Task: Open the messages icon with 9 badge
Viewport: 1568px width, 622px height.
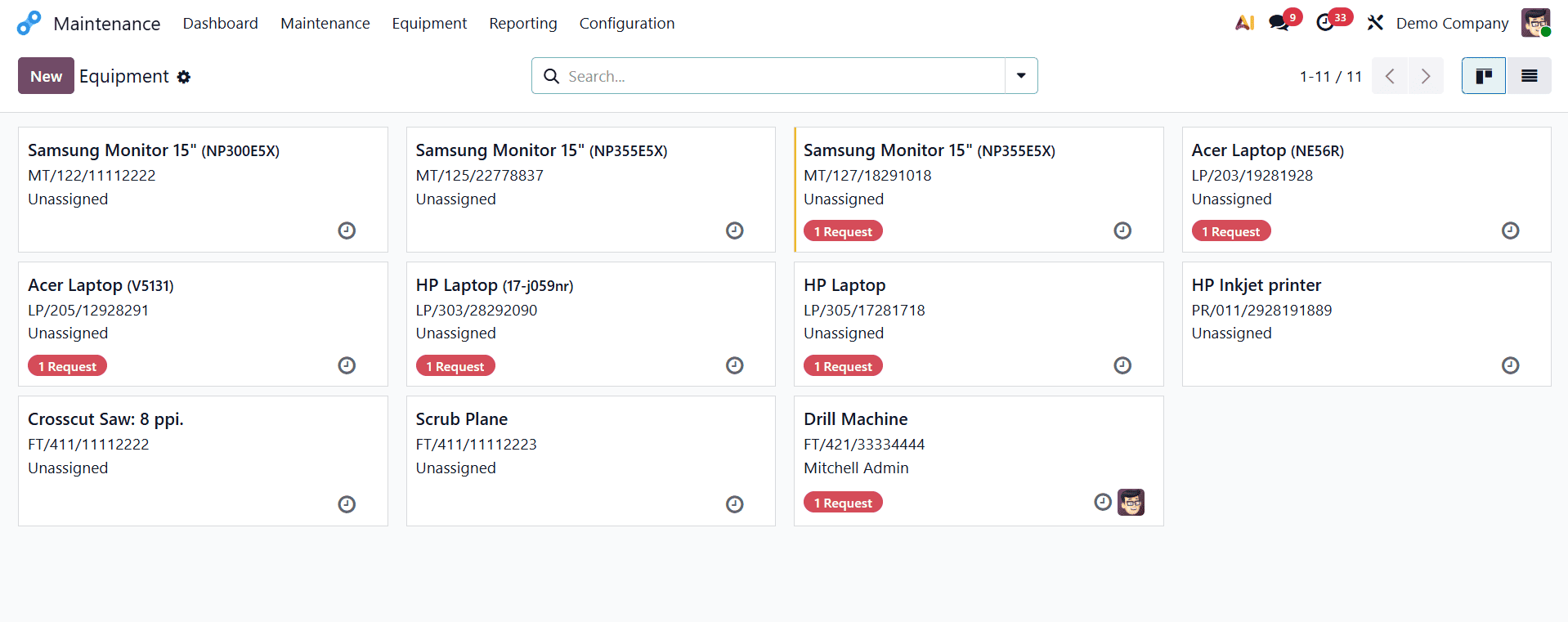Action: tap(1279, 23)
